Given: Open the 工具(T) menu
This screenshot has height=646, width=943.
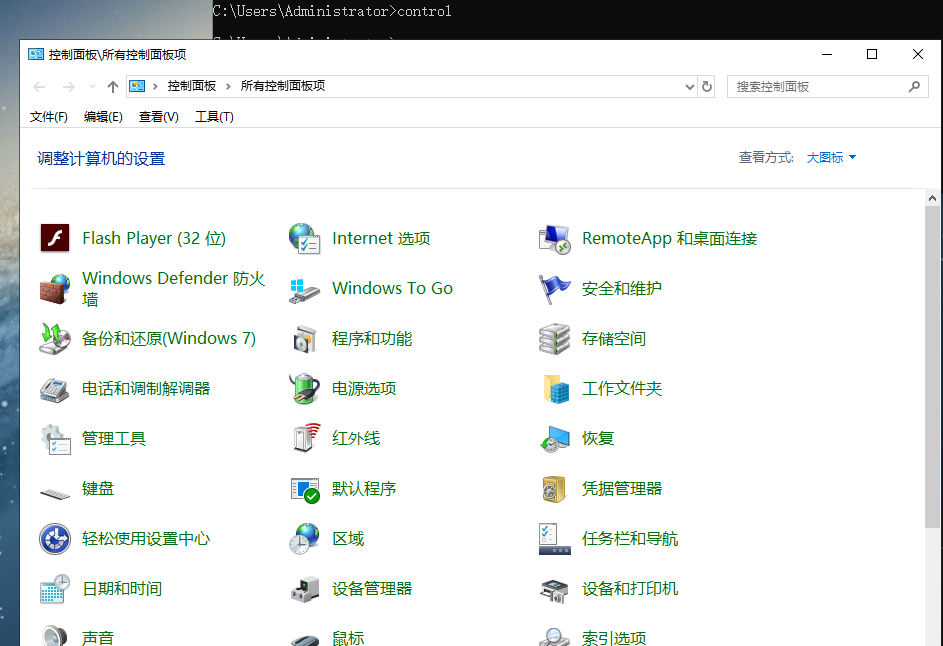Looking at the screenshot, I should tap(214, 117).
